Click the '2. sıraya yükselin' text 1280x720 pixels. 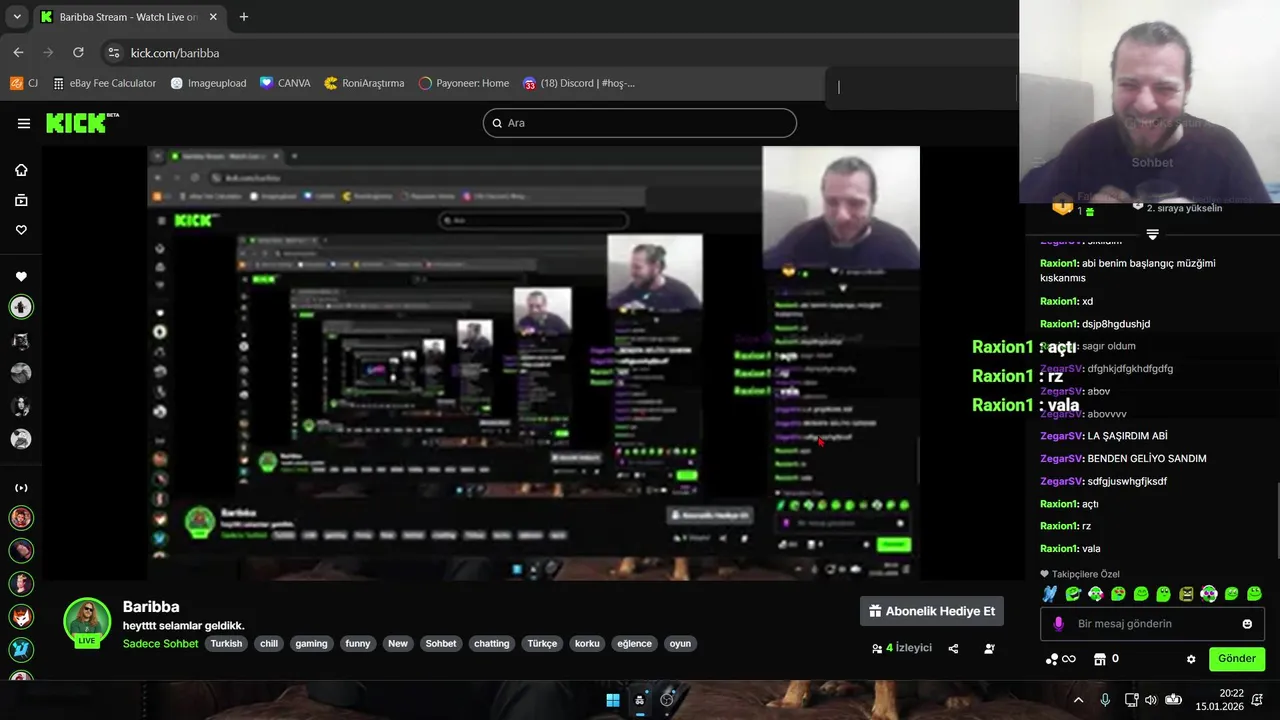pyautogui.click(x=1184, y=208)
